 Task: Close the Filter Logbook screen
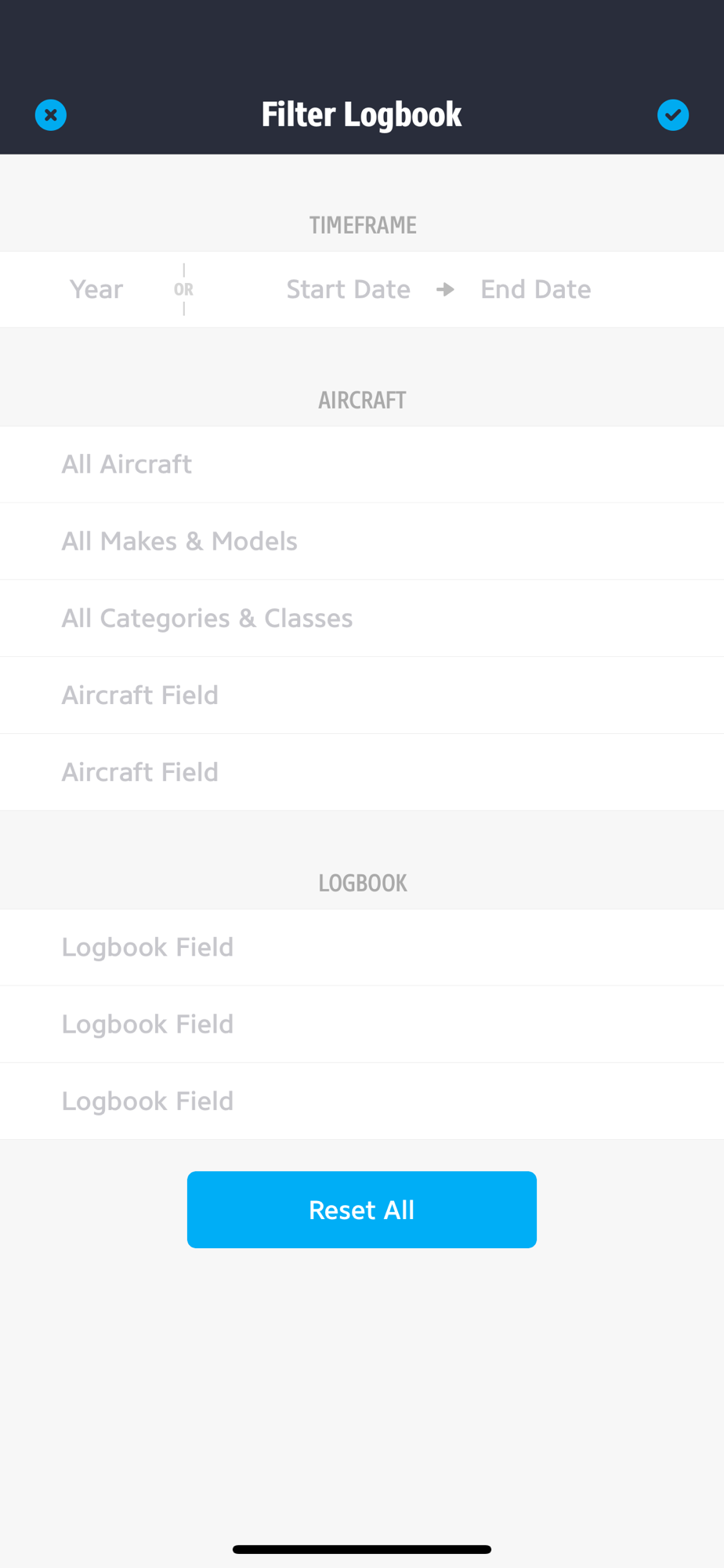pos(51,115)
